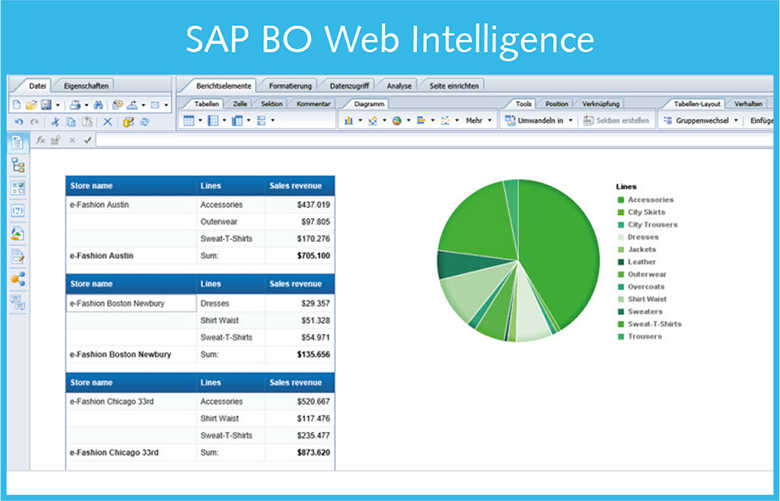Undo the last action
Screen dimensions: 780x501
point(19,122)
